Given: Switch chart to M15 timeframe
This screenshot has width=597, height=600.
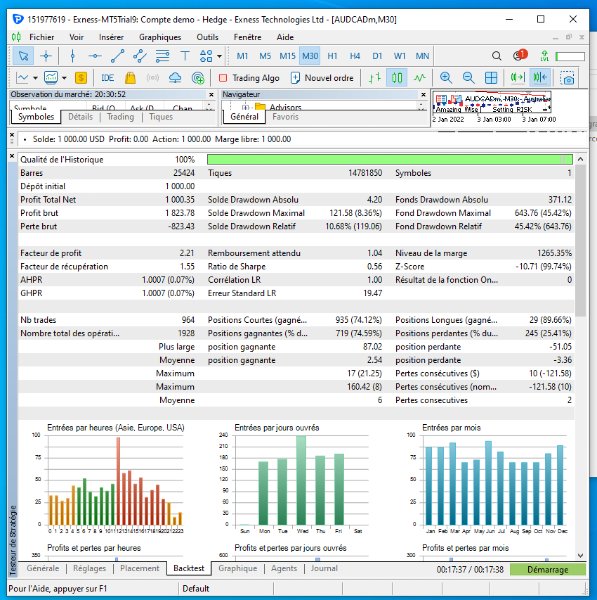Looking at the screenshot, I should pyautogui.click(x=287, y=56).
